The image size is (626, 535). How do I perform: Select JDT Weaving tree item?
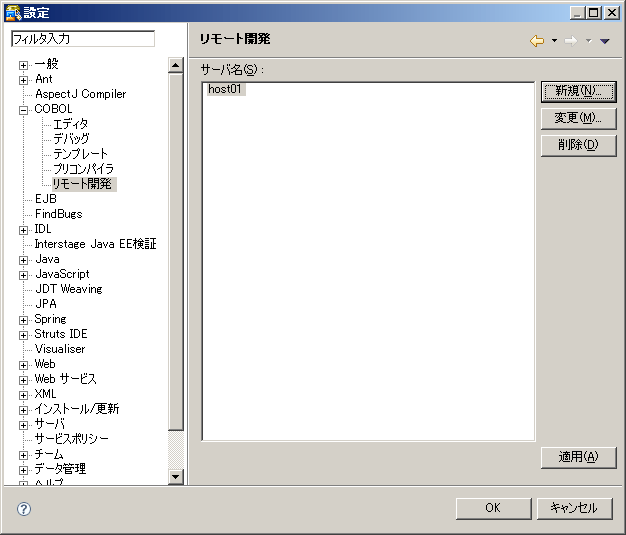(x=69, y=289)
